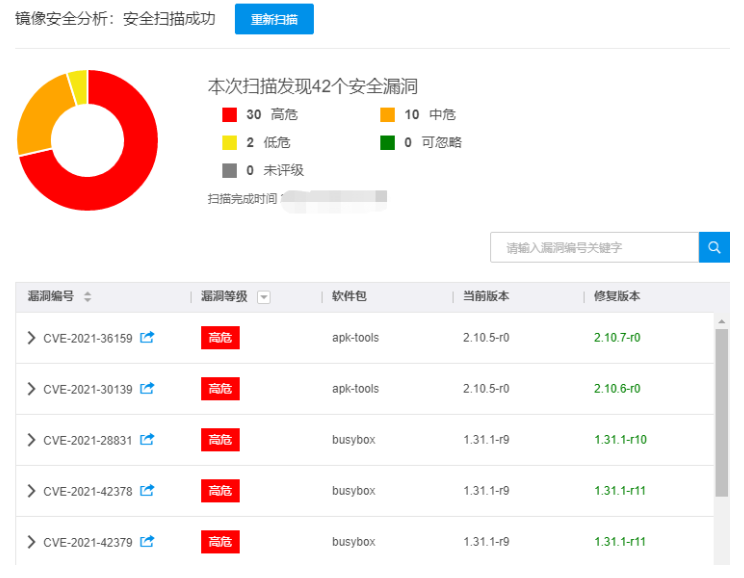The height and width of the screenshot is (578, 744).
Task: Click busybox package in CVE-2021-28831 row
Action: tap(353, 440)
